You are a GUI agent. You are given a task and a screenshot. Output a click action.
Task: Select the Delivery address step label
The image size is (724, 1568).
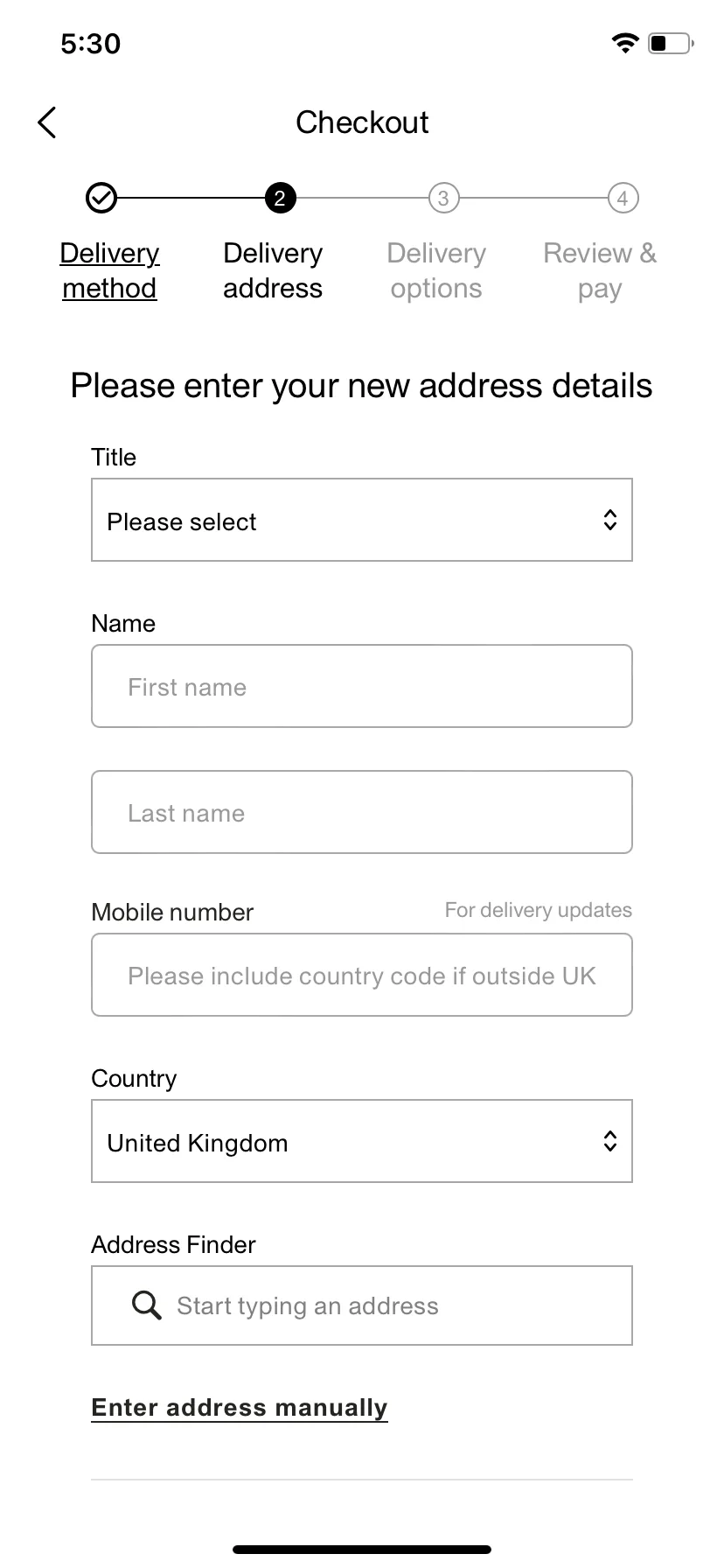tap(273, 270)
